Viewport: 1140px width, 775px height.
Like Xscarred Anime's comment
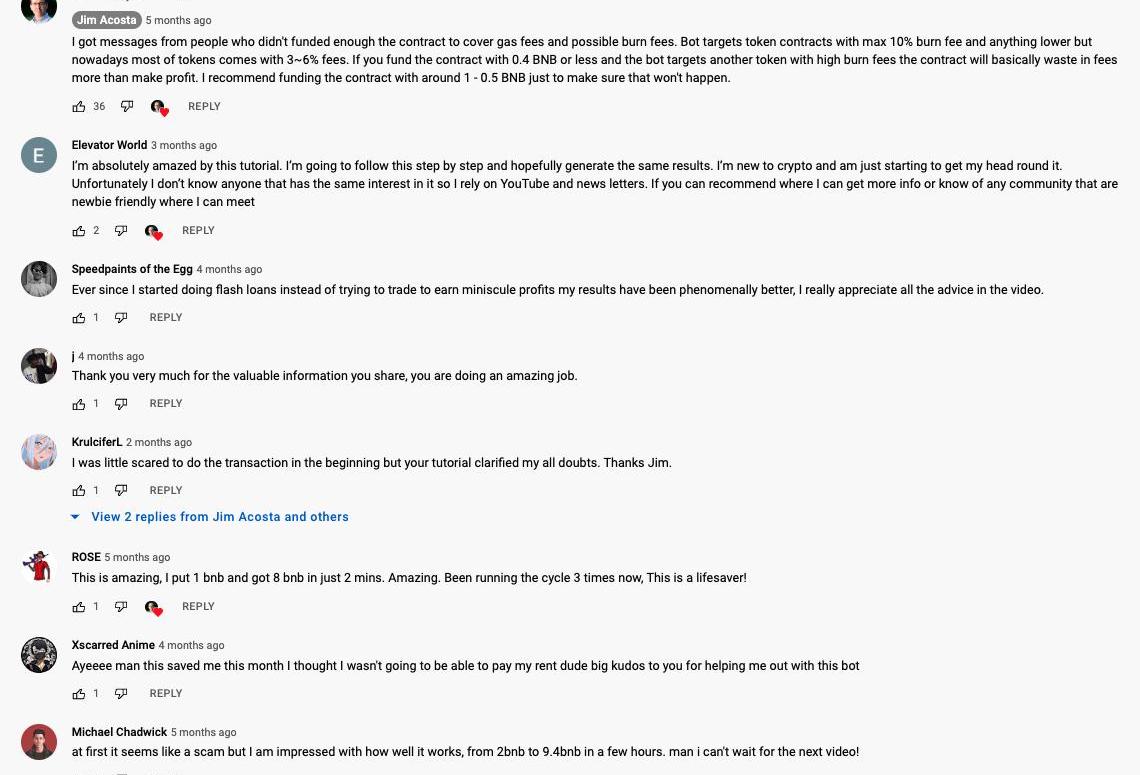pos(79,694)
